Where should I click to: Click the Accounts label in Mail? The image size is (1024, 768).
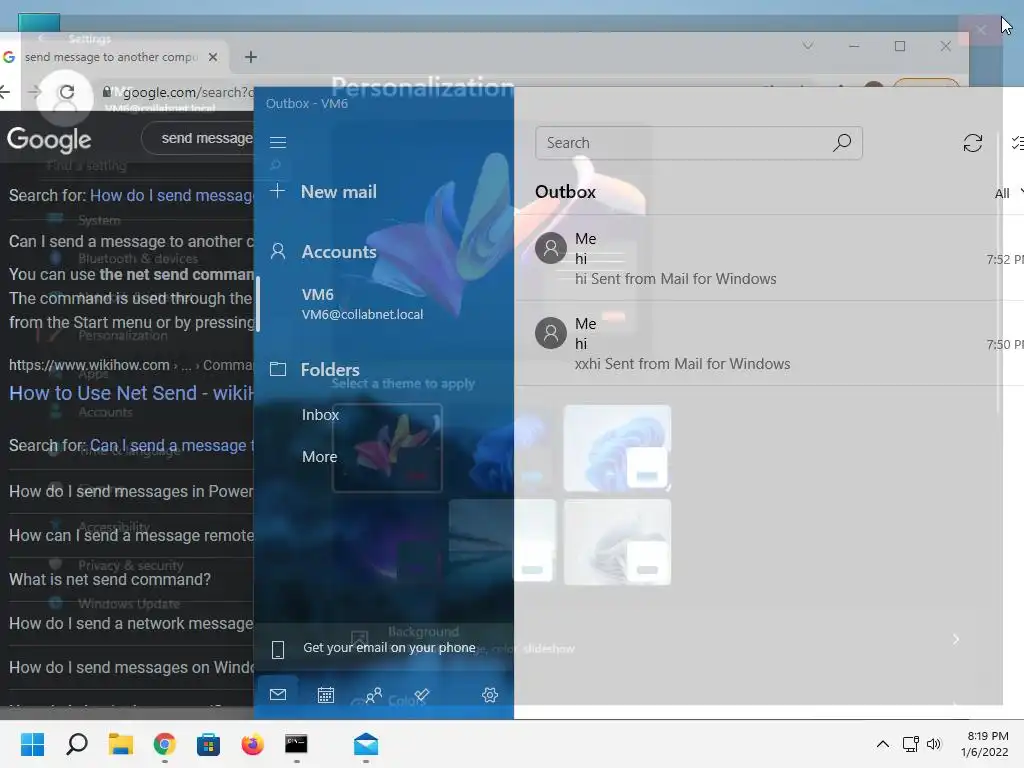338,252
